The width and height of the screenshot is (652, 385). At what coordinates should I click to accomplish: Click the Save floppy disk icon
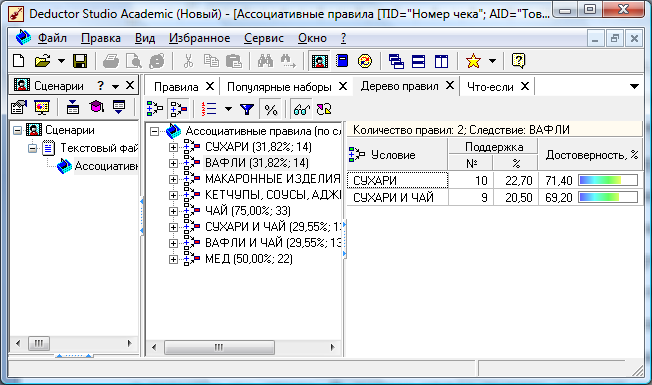(80, 61)
